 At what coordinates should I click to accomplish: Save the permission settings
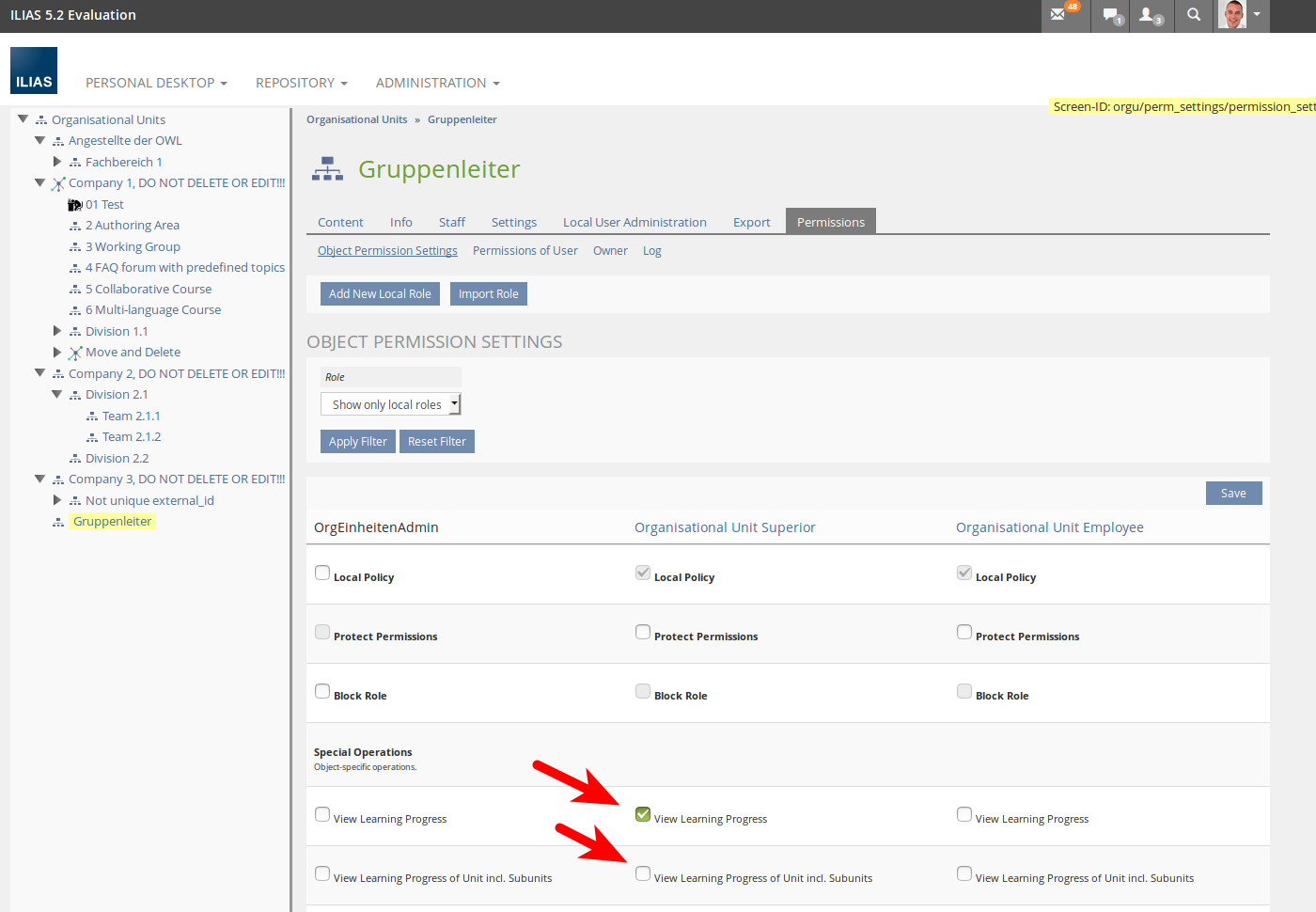click(x=1233, y=494)
